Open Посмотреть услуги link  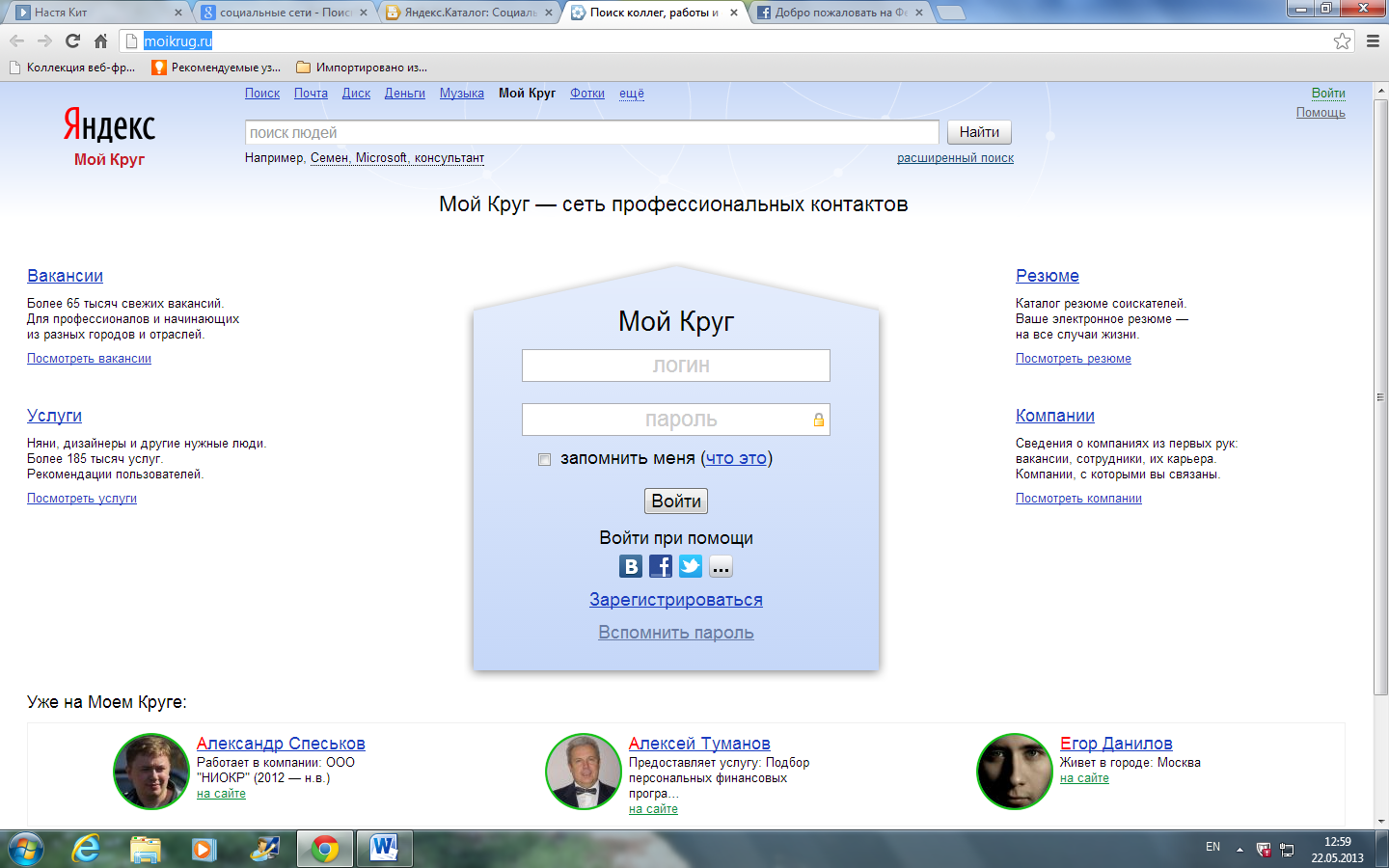(82, 499)
